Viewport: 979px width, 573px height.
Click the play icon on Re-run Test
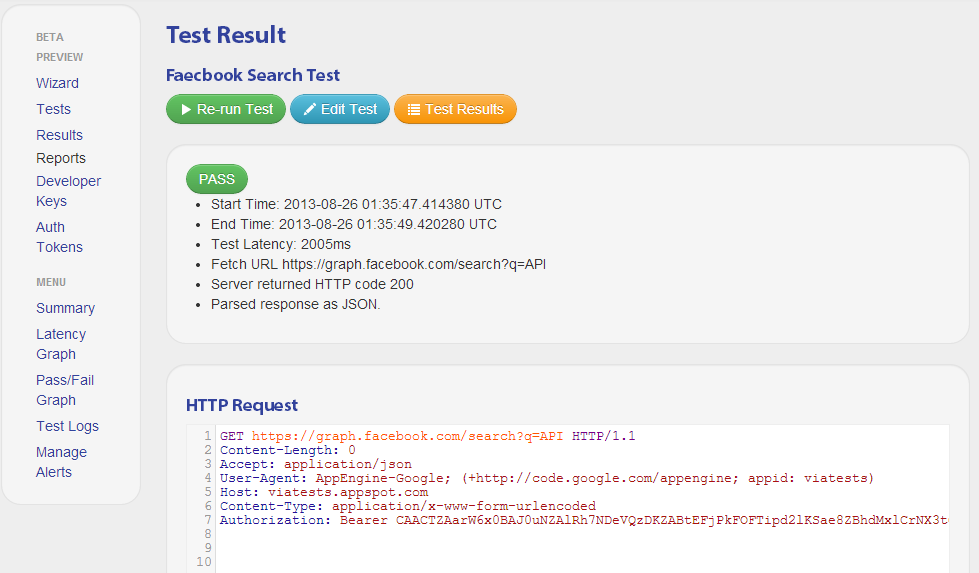(x=186, y=109)
